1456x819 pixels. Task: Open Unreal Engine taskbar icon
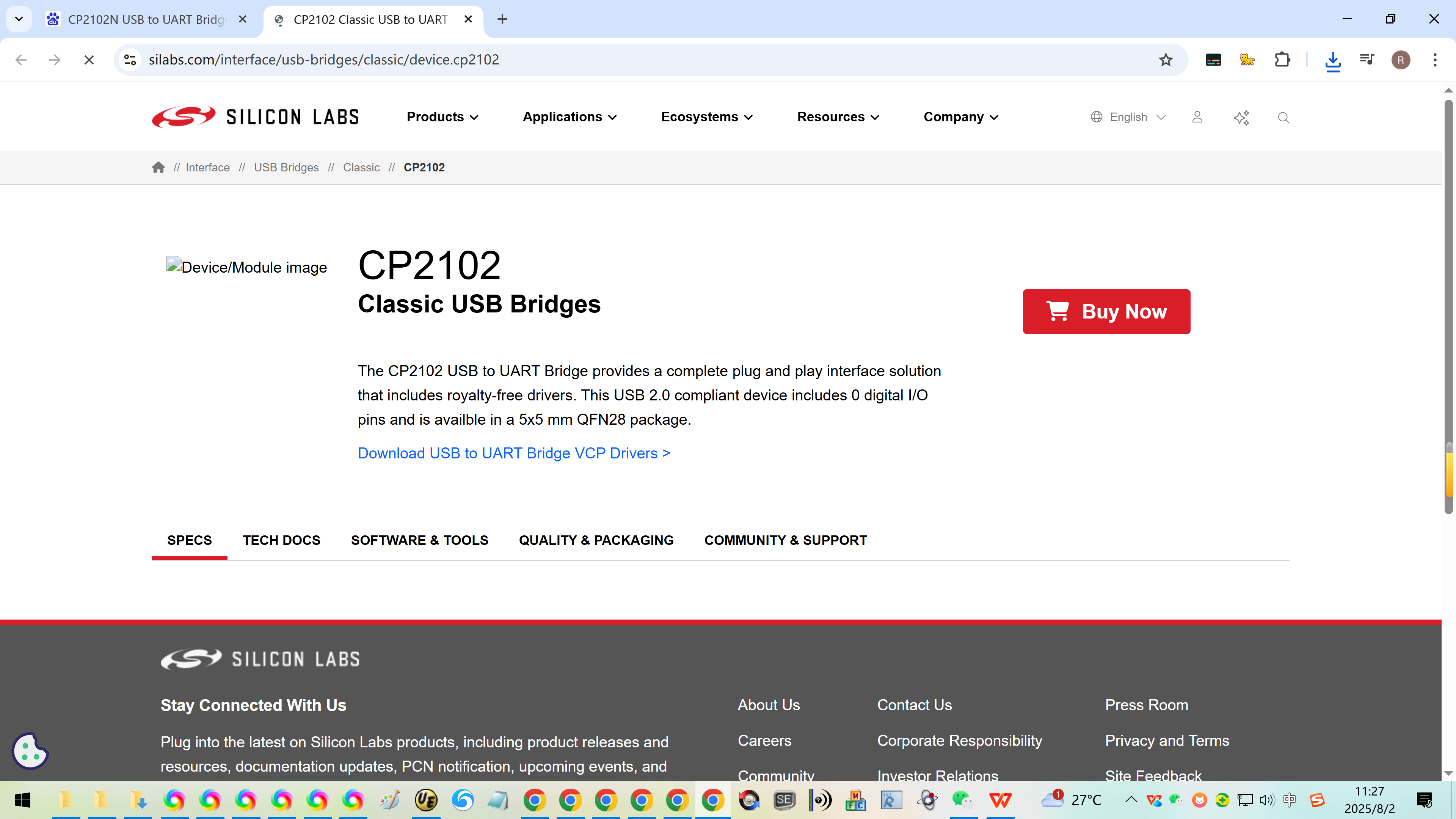point(425,800)
